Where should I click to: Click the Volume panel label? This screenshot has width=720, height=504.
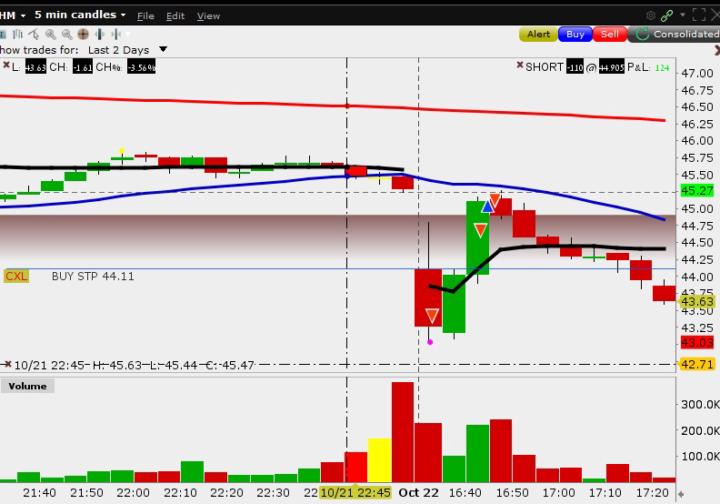(x=28, y=386)
